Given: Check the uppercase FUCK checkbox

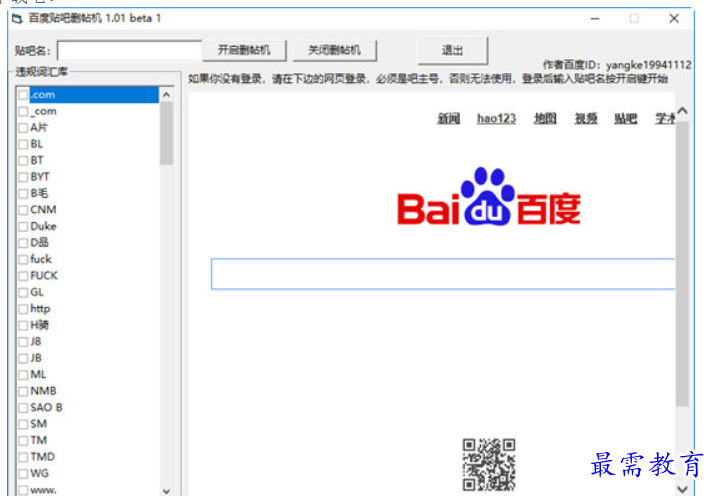Looking at the screenshot, I should (x=23, y=276).
